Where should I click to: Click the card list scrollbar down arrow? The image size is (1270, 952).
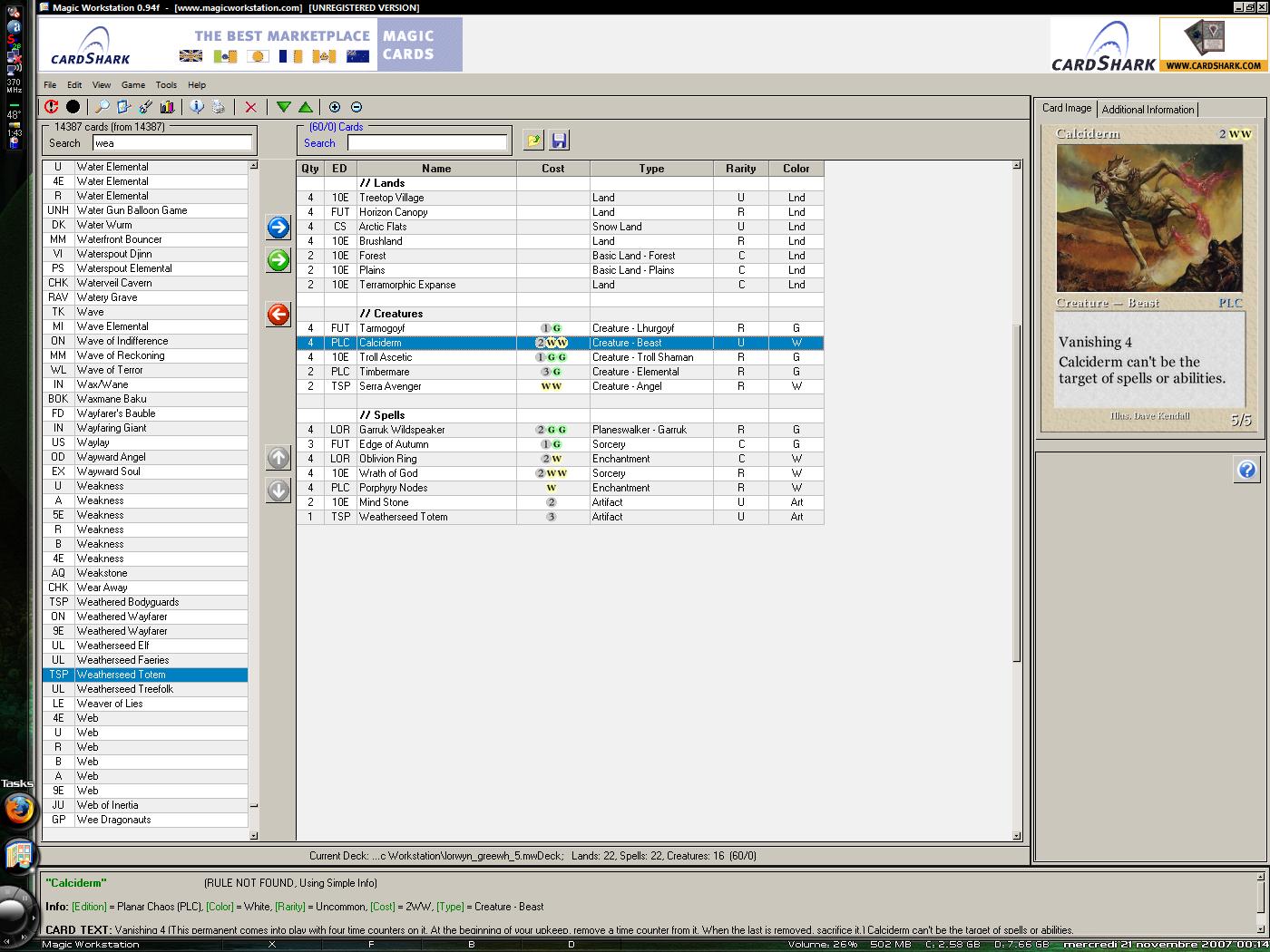pos(254,836)
